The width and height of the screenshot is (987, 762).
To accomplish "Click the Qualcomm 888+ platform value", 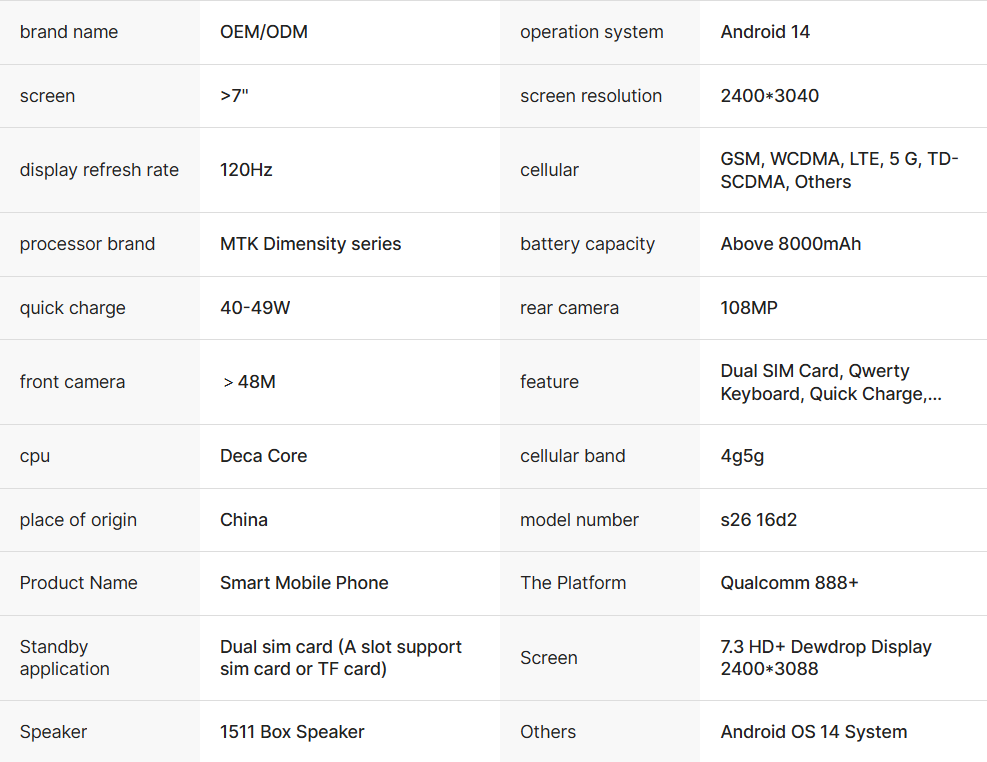I will point(789,583).
